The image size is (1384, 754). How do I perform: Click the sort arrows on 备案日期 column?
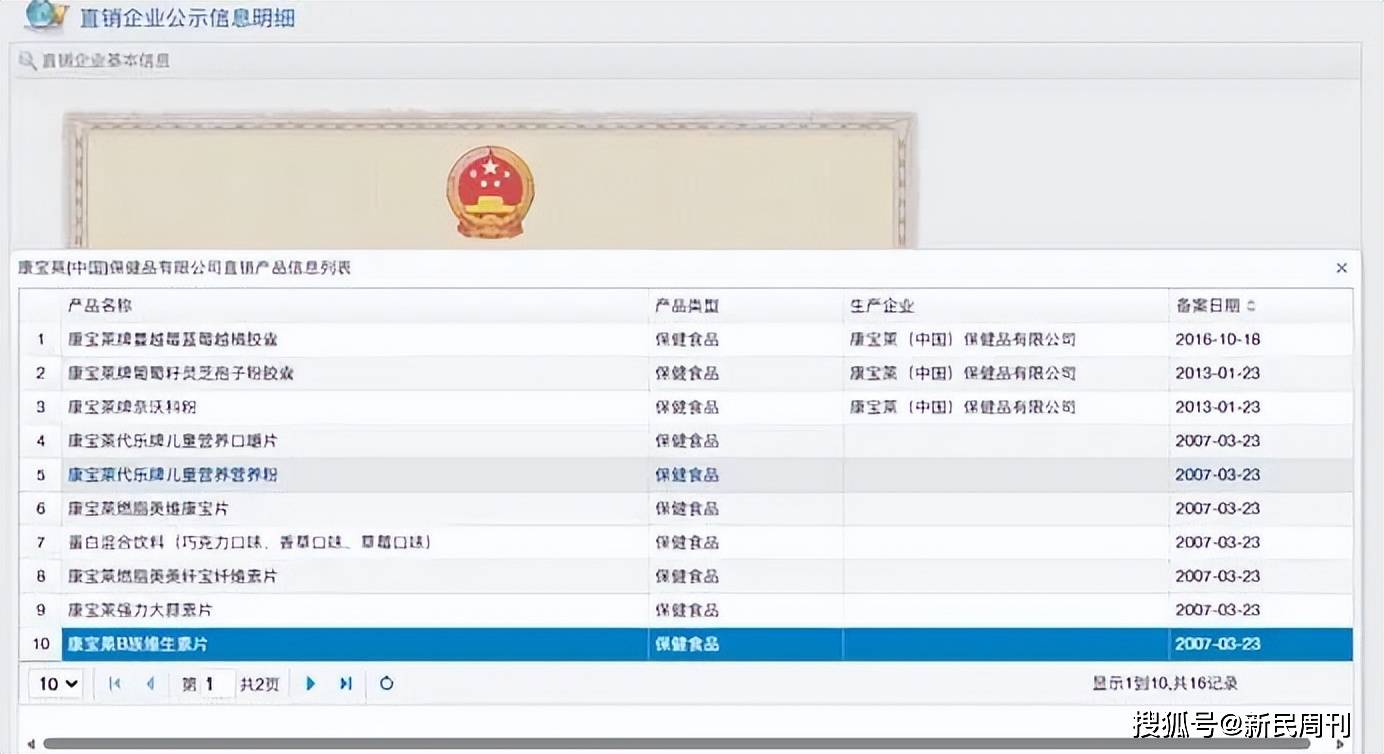pyautogui.click(x=1251, y=306)
